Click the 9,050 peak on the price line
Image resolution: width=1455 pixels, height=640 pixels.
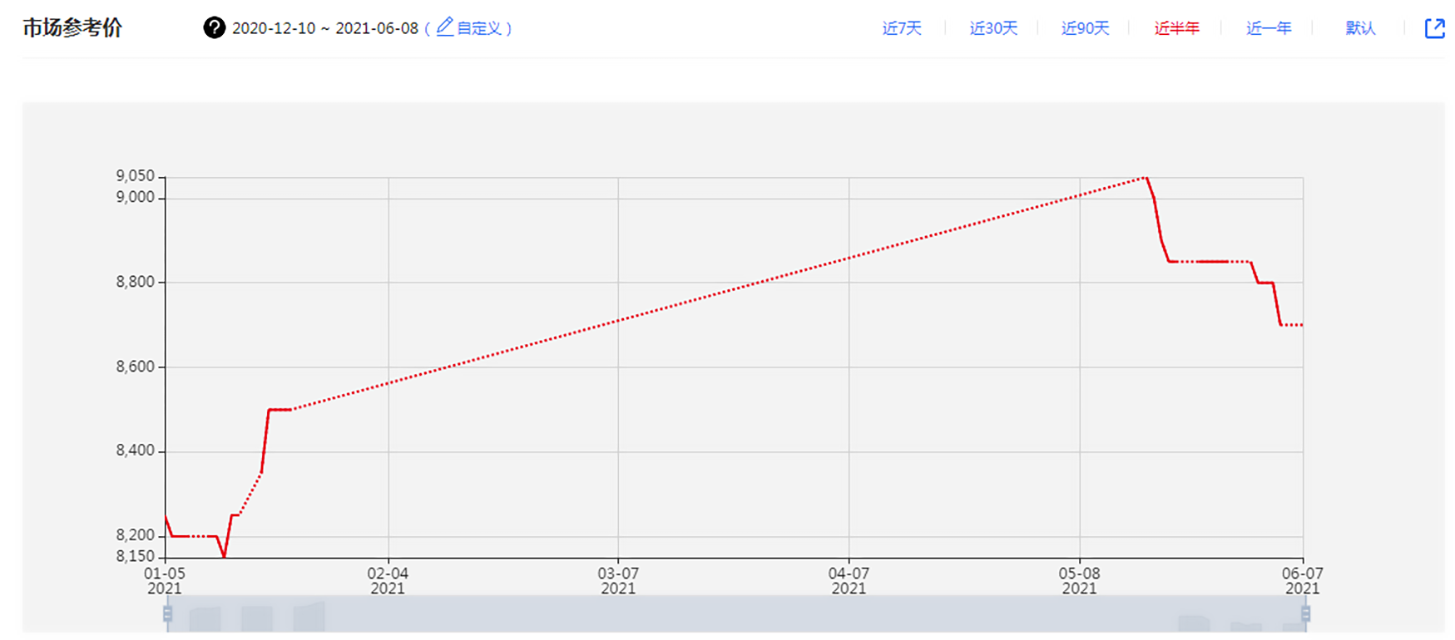(x=1144, y=178)
